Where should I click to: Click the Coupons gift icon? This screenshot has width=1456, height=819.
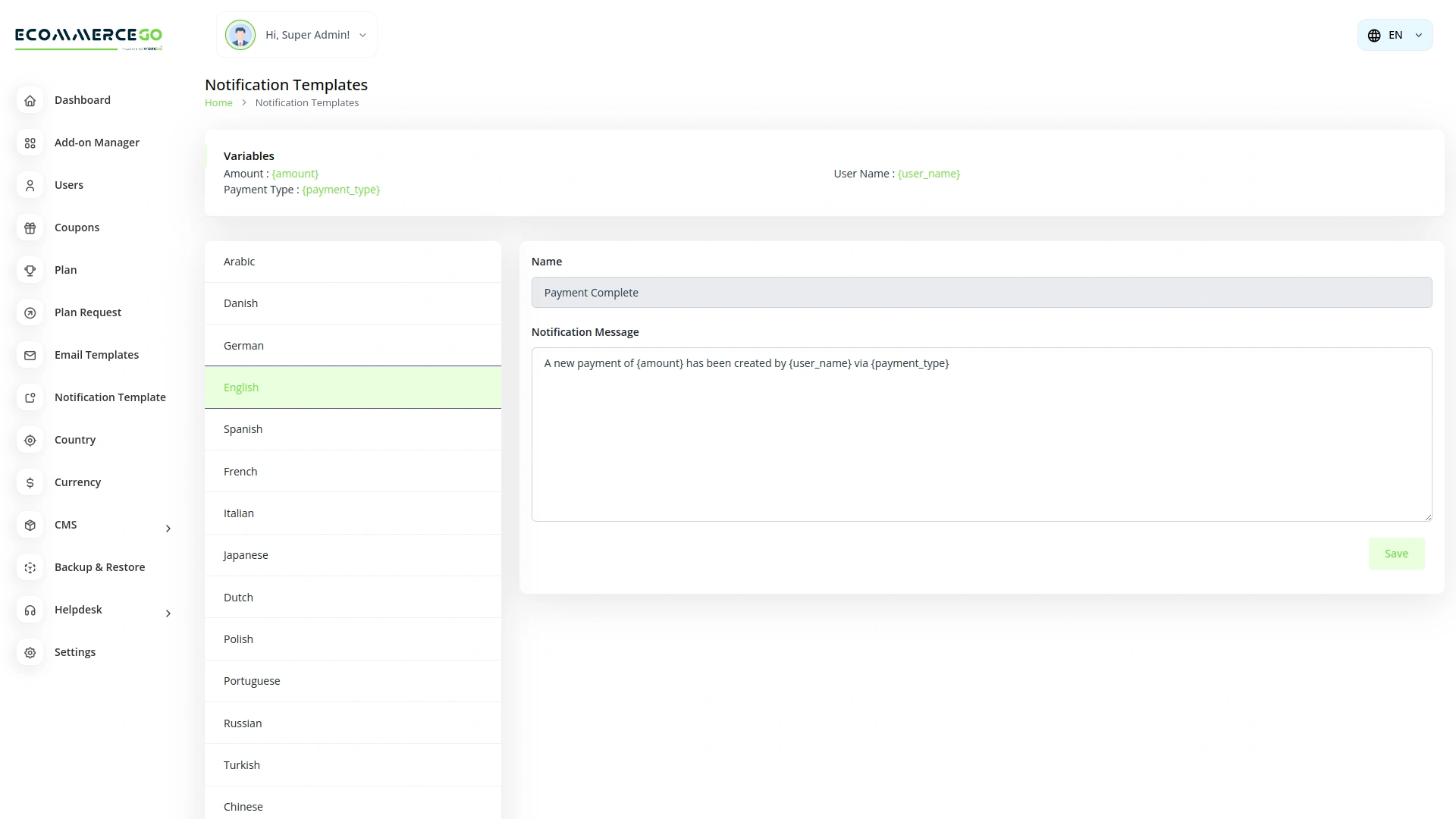pyautogui.click(x=30, y=227)
